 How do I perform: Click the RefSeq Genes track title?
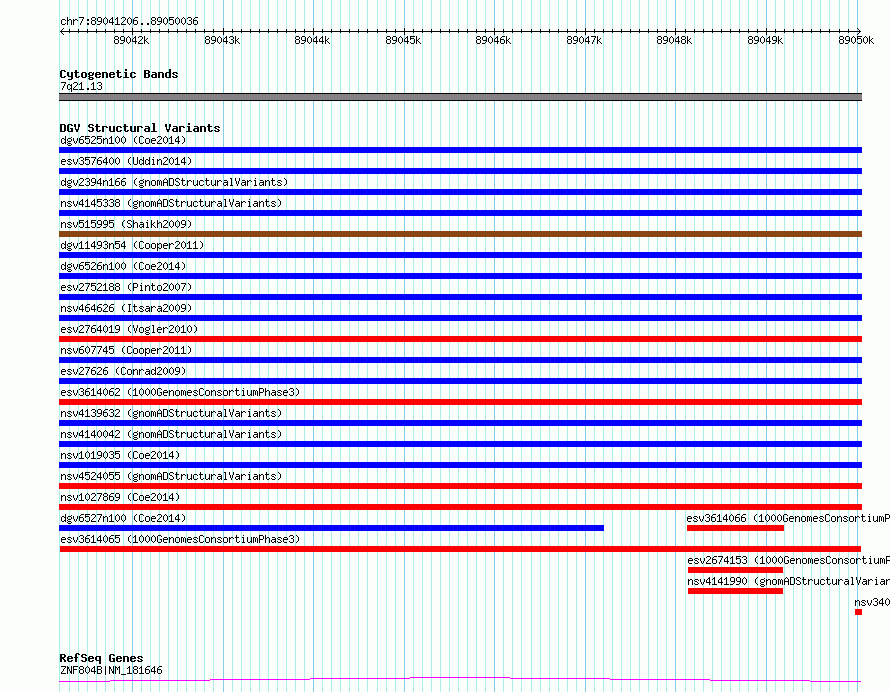point(101,658)
